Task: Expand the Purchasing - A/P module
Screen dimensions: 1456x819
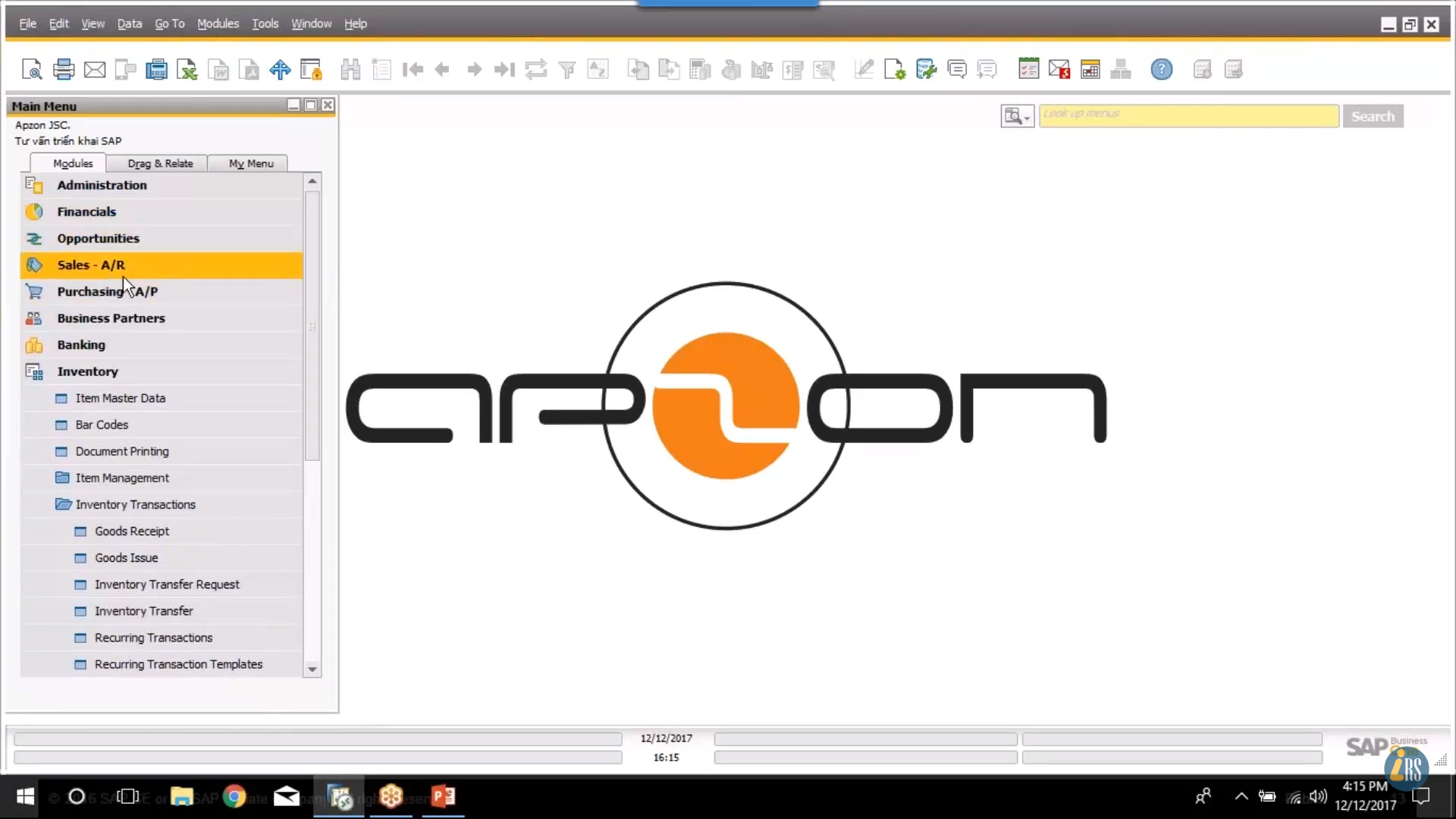Action: pos(162,291)
